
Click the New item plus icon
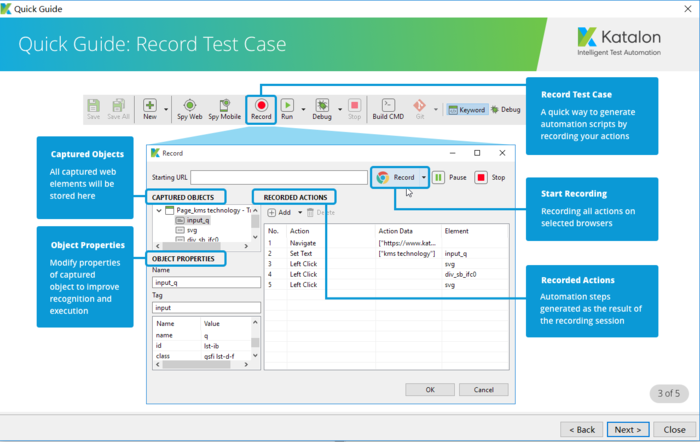(x=150, y=105)
